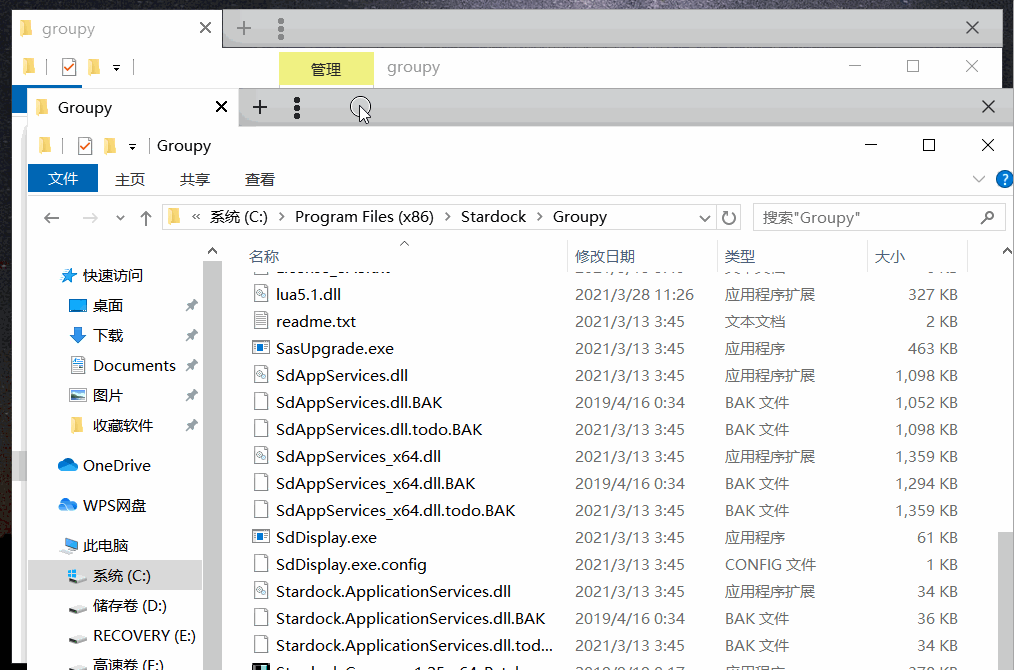Click the navigation pane scroll up arrow

(212, 251)
